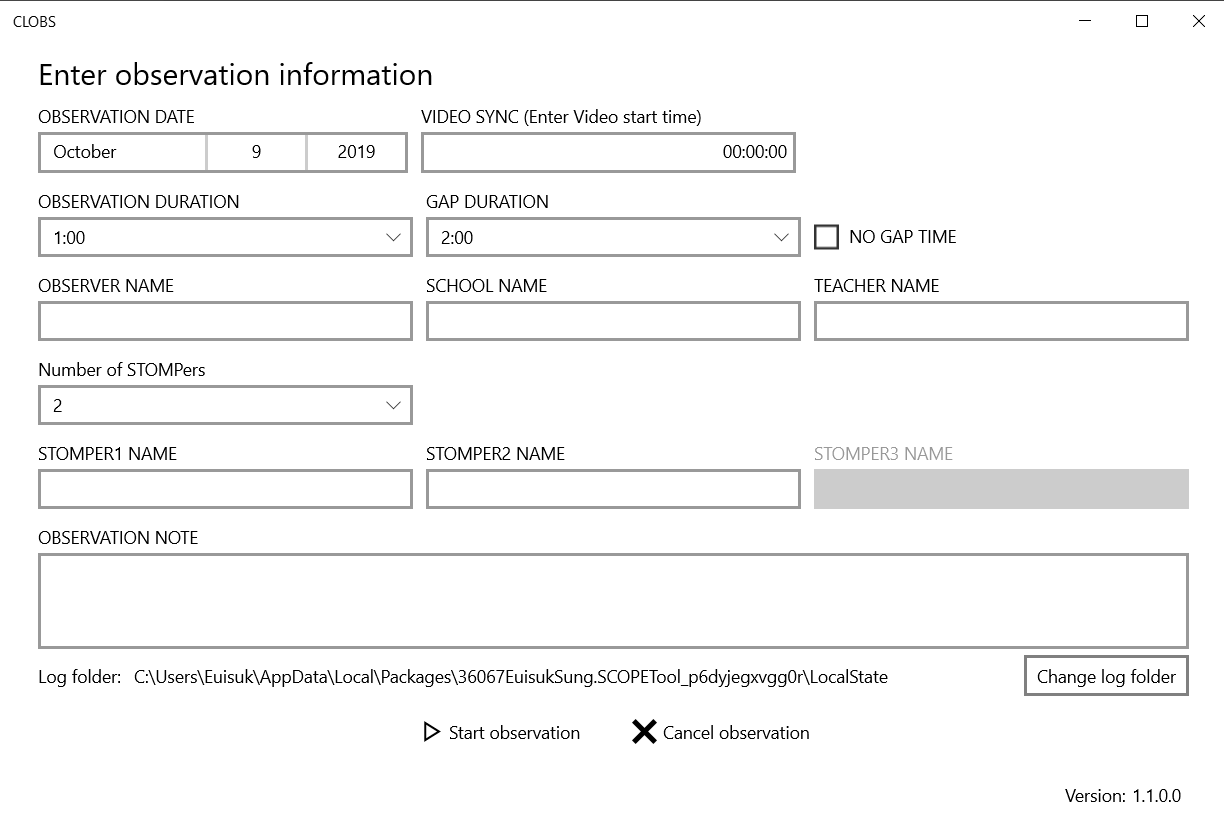
Task: Maximize the CLOBS window
Action: click(x=1142, y=21)
